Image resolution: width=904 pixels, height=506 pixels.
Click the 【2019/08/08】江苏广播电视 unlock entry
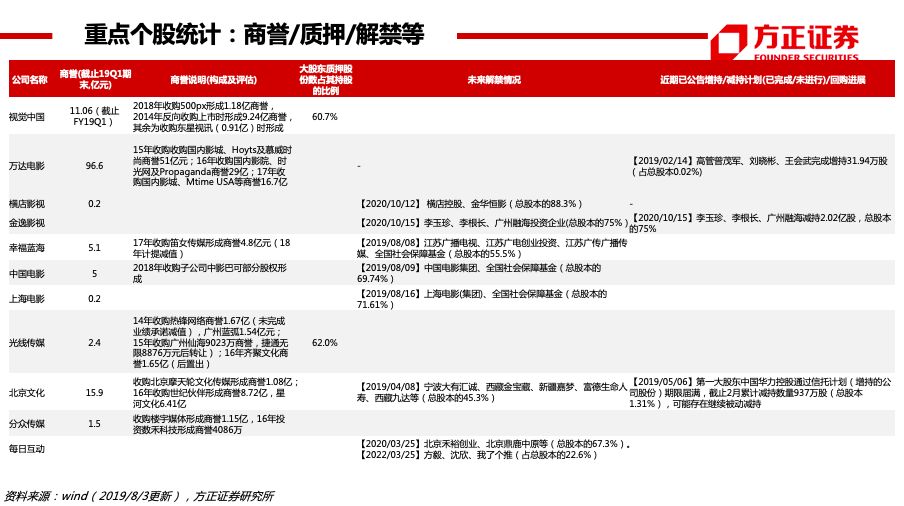pyautogui.click(x=492, y=248)
